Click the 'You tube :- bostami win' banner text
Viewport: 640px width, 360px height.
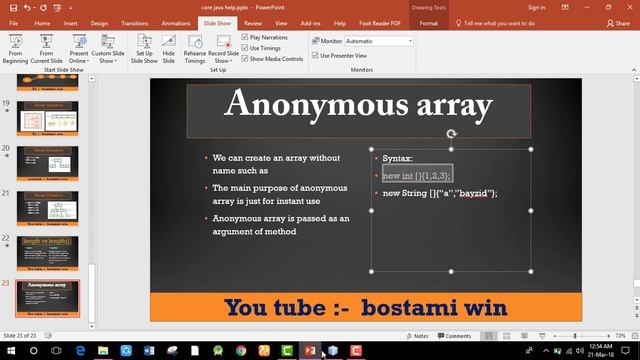[366, 307]
